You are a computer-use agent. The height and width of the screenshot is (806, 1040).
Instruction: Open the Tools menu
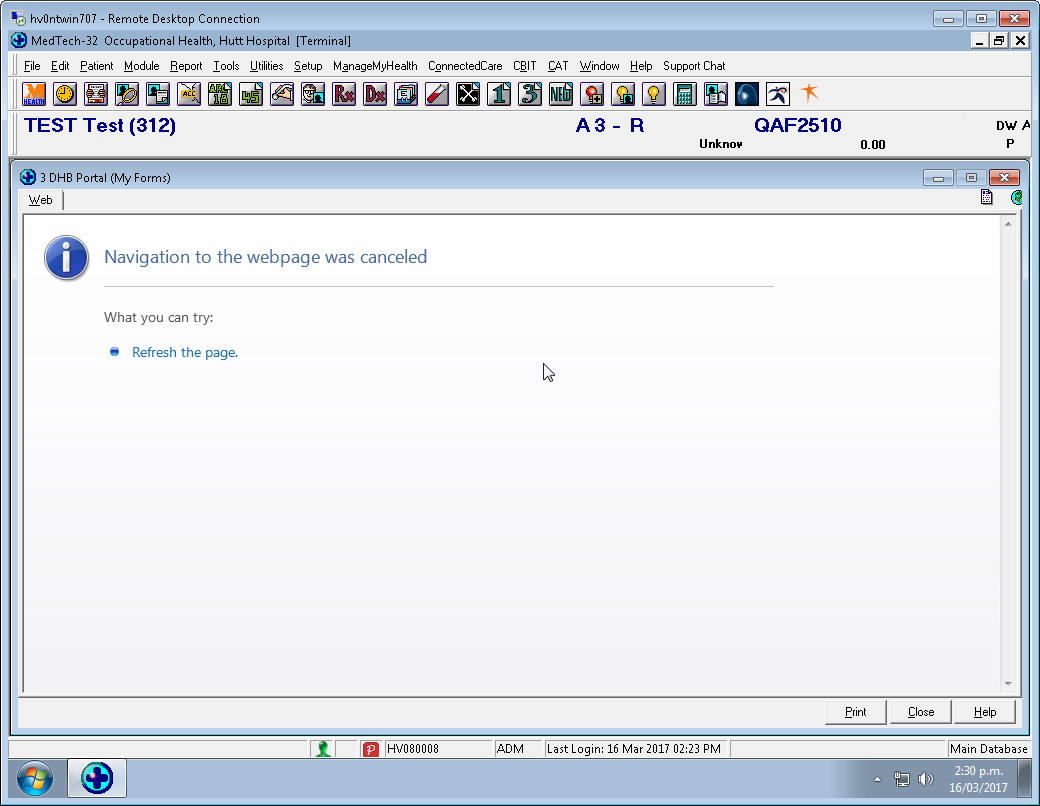(226, 66)
